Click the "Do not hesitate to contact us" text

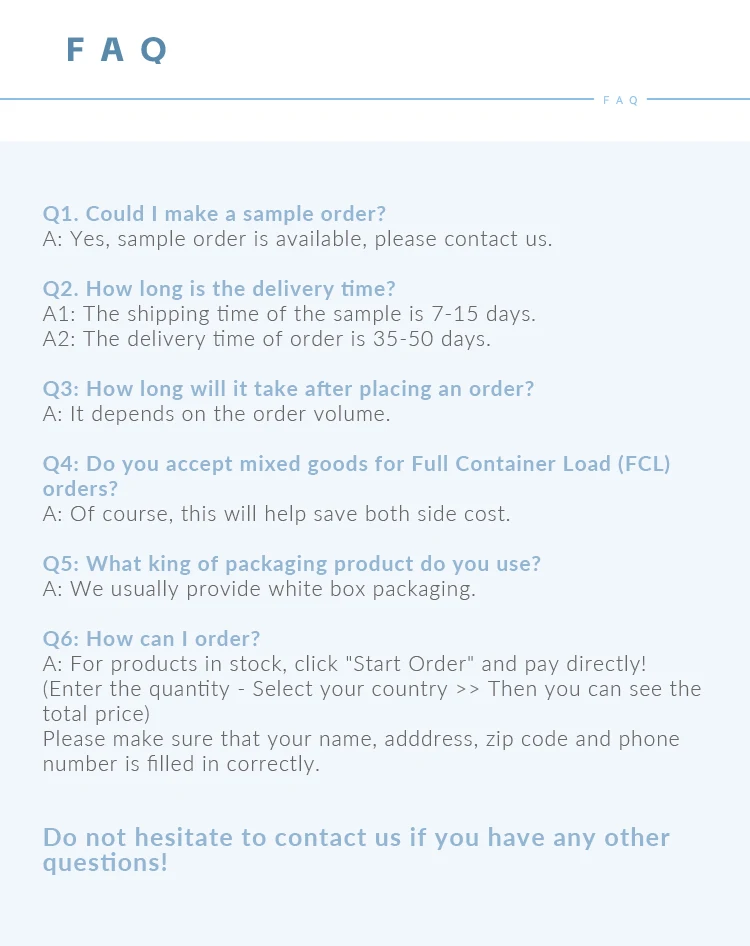pyautogui.click(x=356, y=838)
